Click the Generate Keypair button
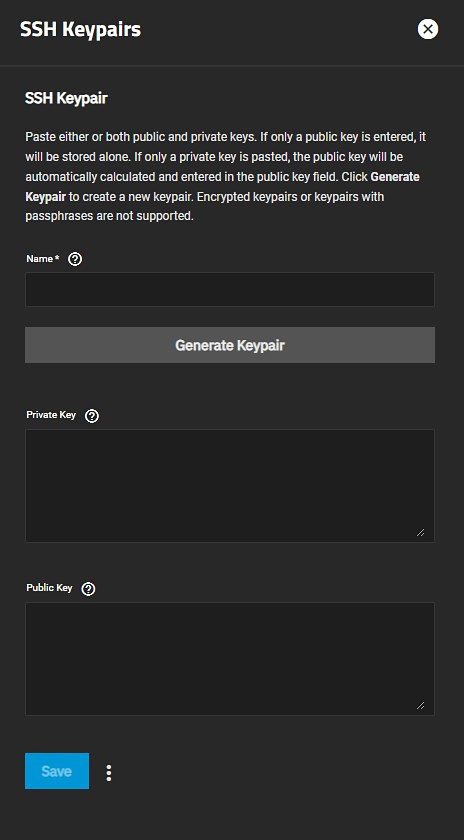The image size is (464, 840). 230,345
